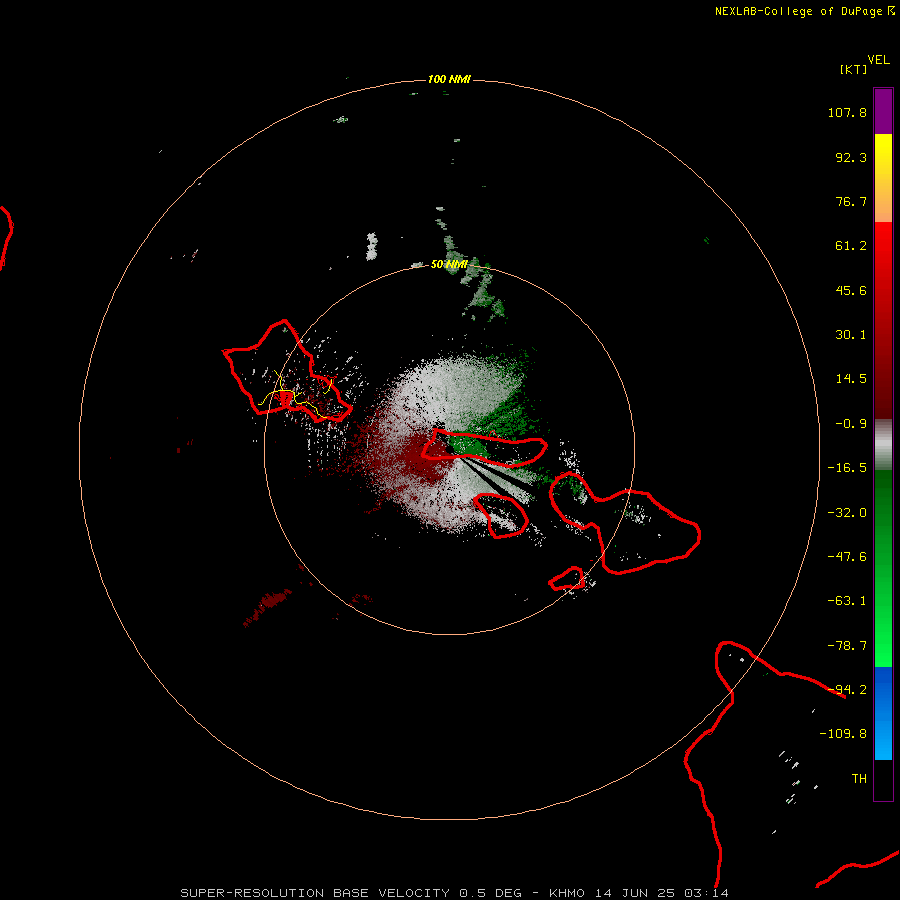The width and height of the screenshot is (900, 900).
Task: Click the VEL legend title
Action: [878, 60]
